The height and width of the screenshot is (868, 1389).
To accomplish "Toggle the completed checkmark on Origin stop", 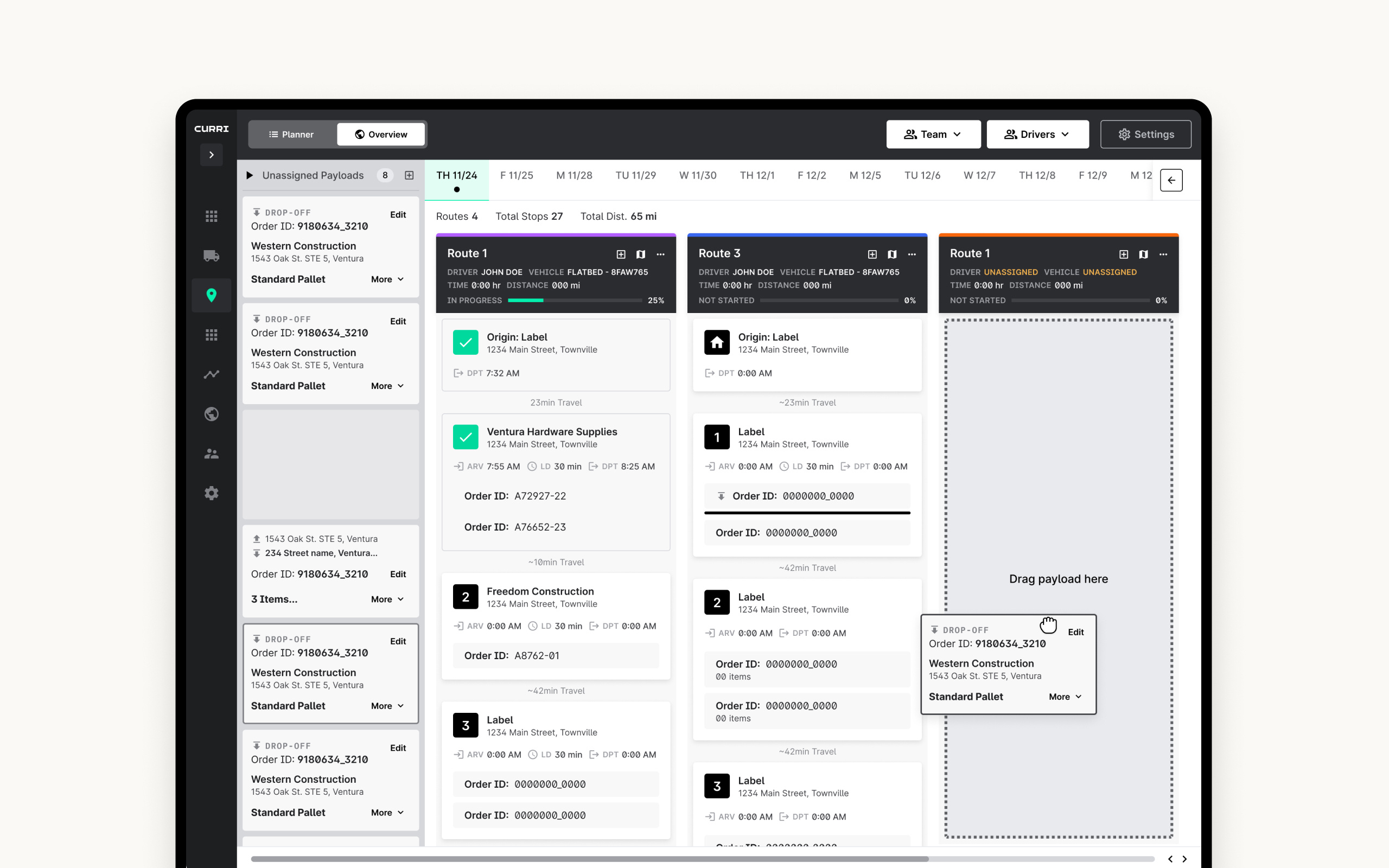I will [x=466, y=342].
